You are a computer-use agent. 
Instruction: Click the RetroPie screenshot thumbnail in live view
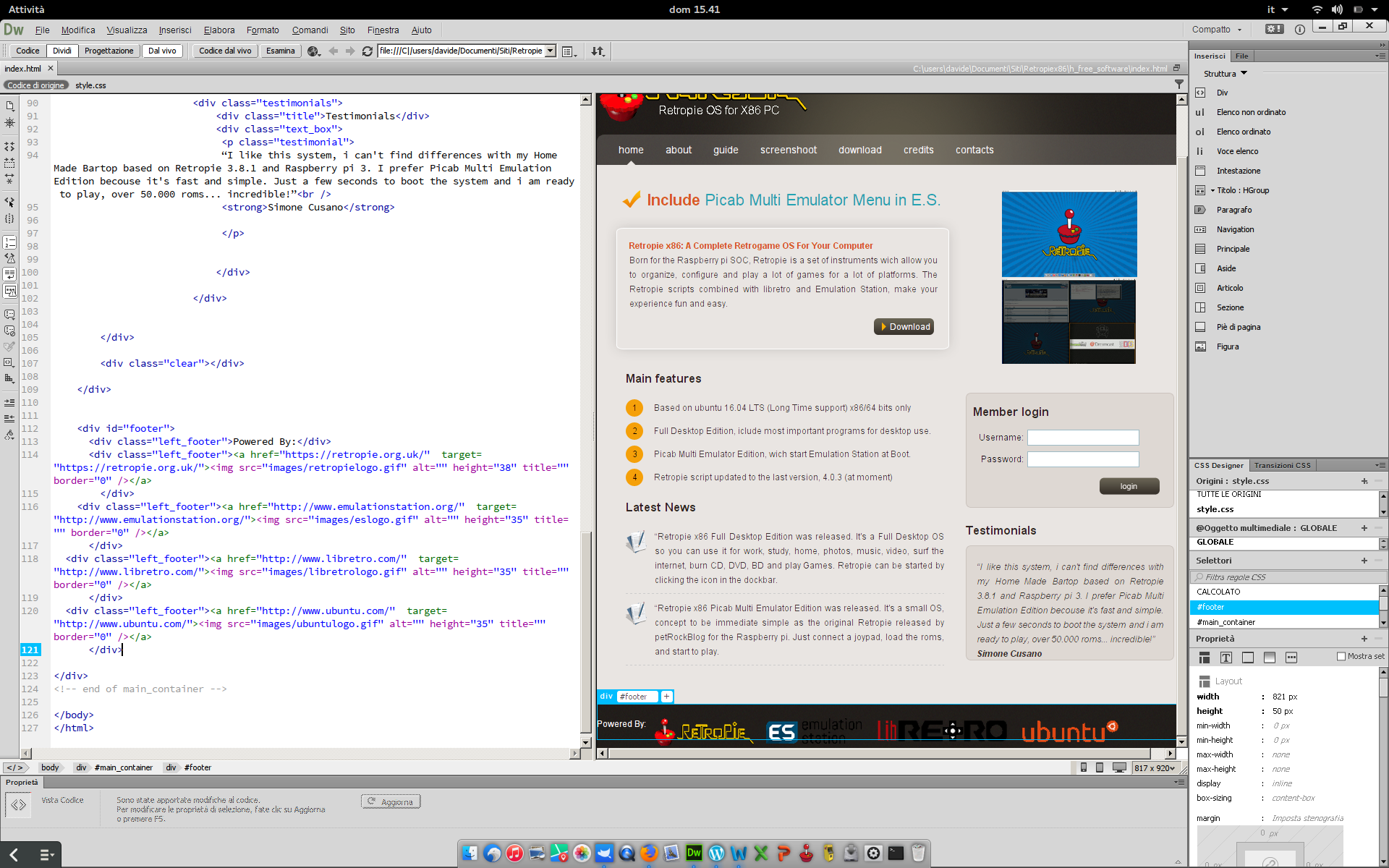[x=1069, y=234]
